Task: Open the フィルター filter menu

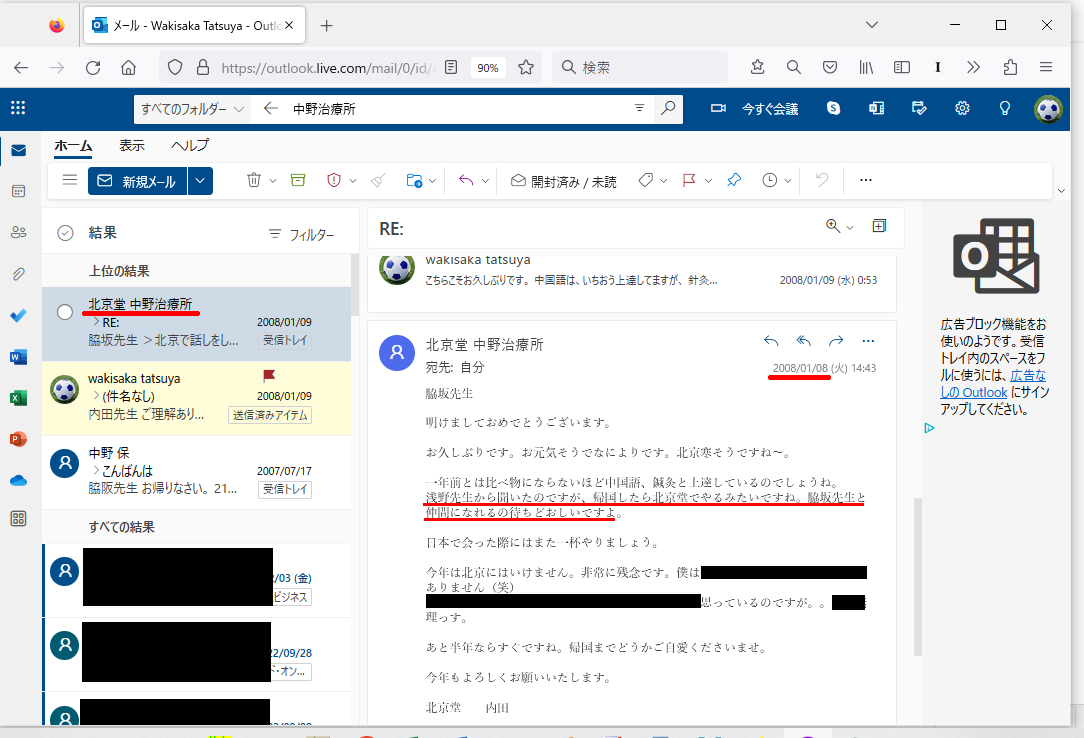Action: [301, 235]
